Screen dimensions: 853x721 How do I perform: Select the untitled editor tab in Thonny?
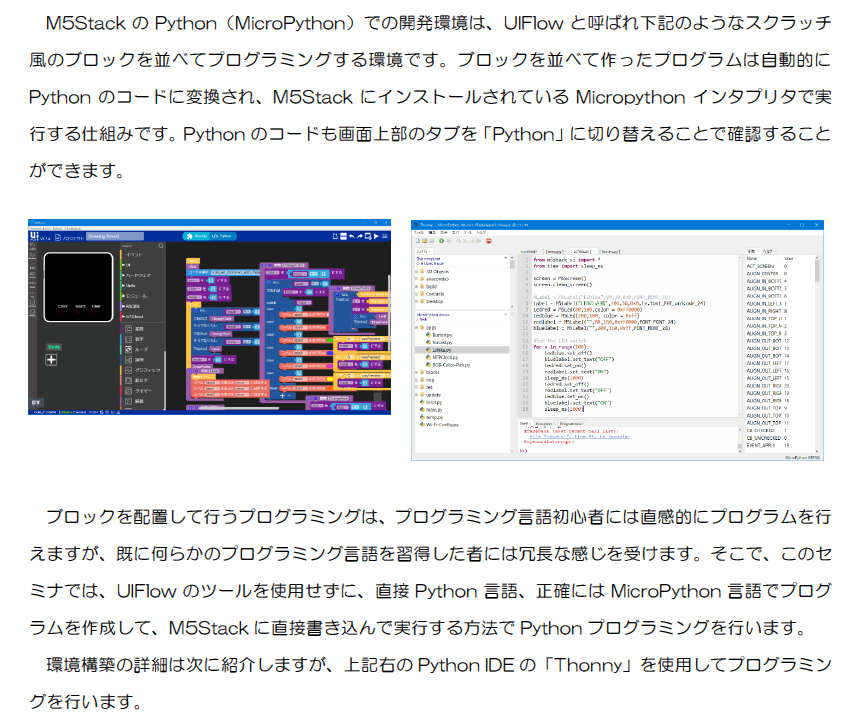coord(530,251)
